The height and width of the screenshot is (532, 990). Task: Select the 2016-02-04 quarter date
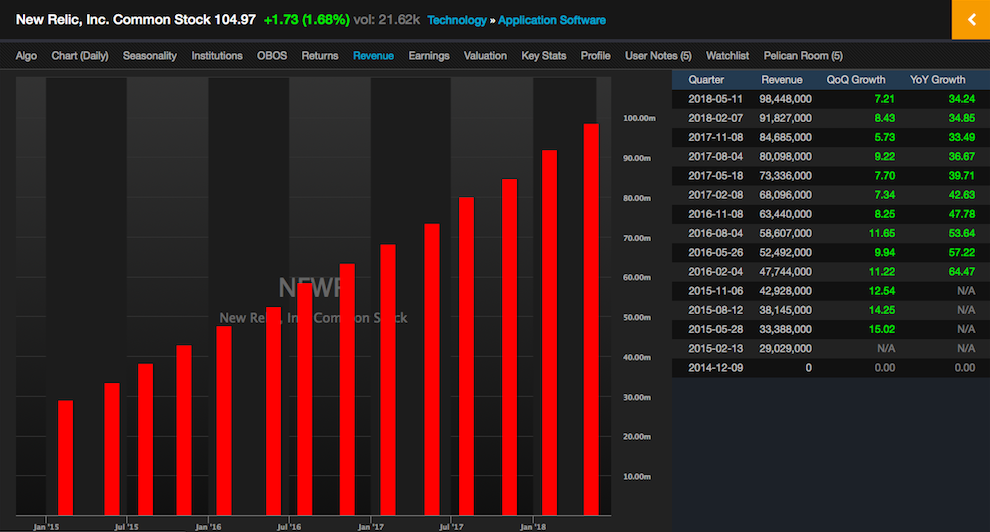[715, 271]
